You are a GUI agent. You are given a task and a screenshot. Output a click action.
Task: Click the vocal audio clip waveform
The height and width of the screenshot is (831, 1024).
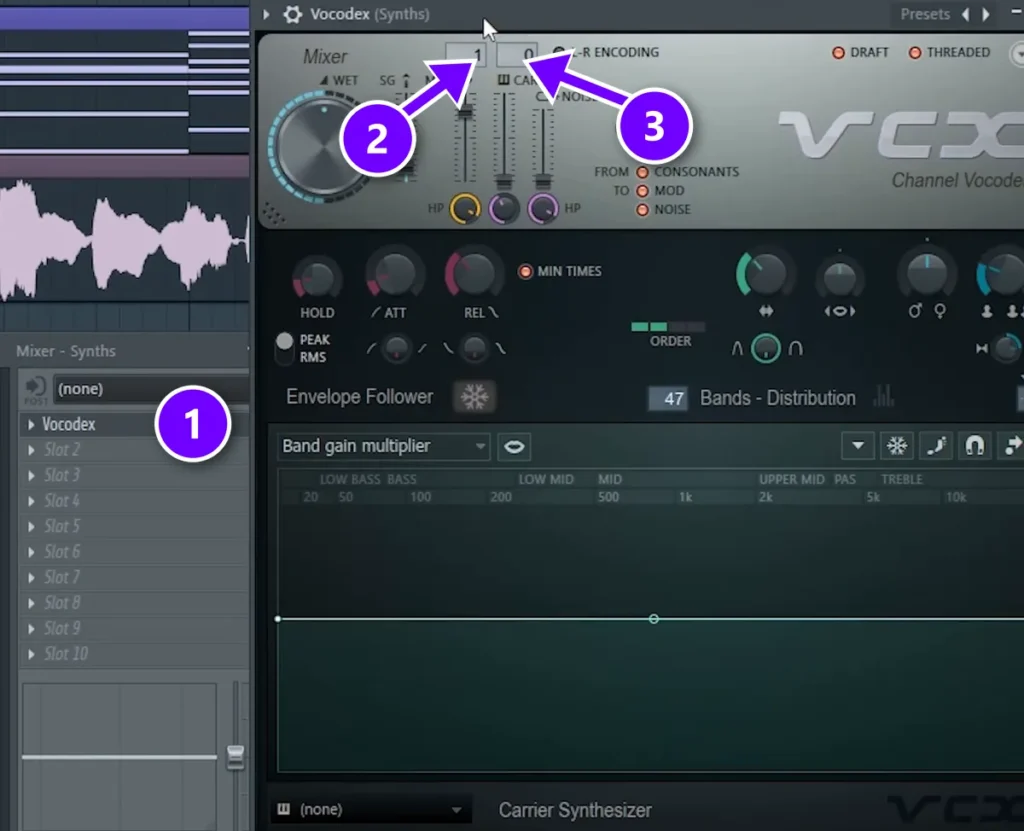(124, 242)
